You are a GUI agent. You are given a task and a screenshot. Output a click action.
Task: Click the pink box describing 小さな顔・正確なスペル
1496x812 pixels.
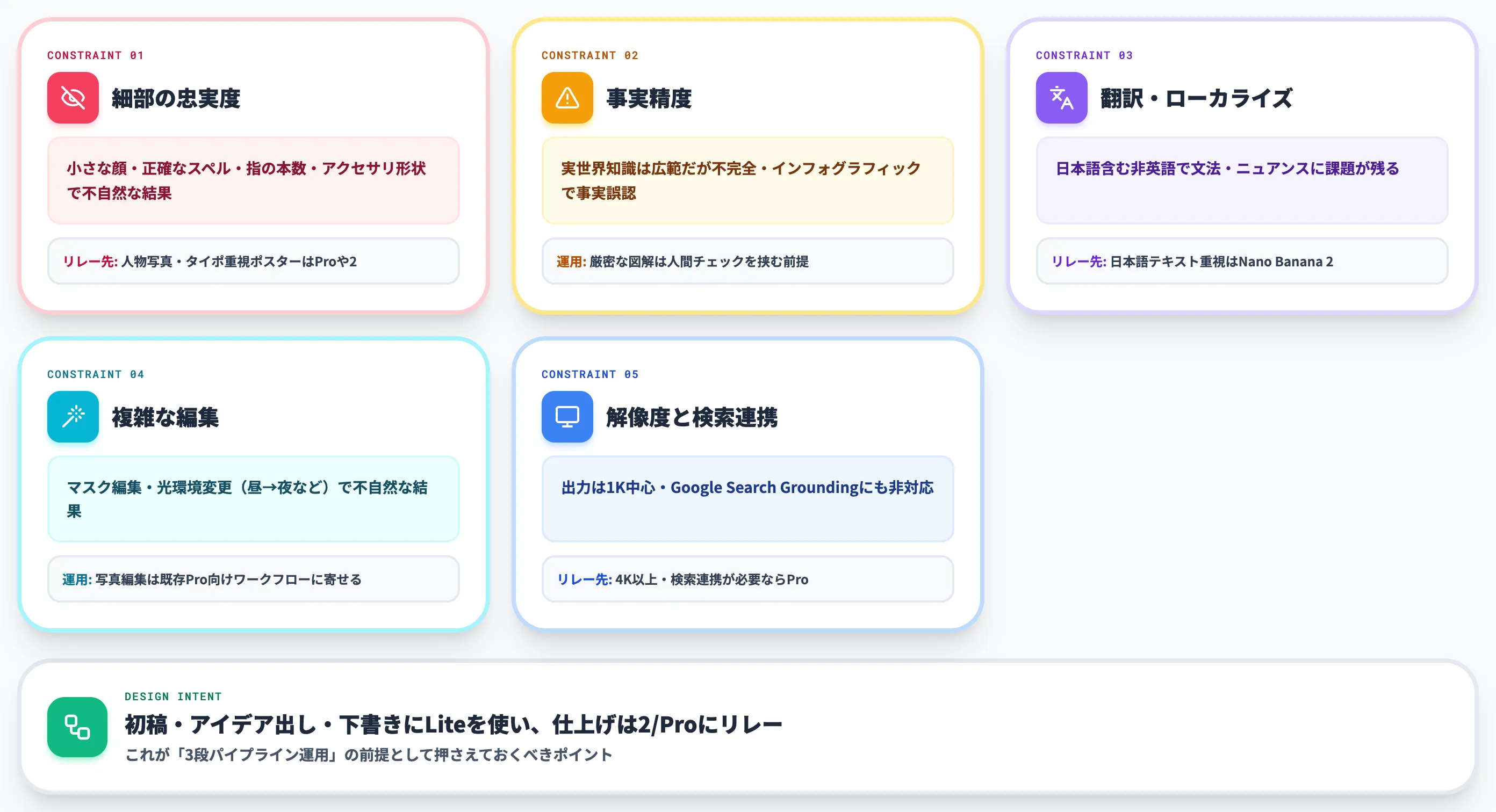click(x=253, y=180)
